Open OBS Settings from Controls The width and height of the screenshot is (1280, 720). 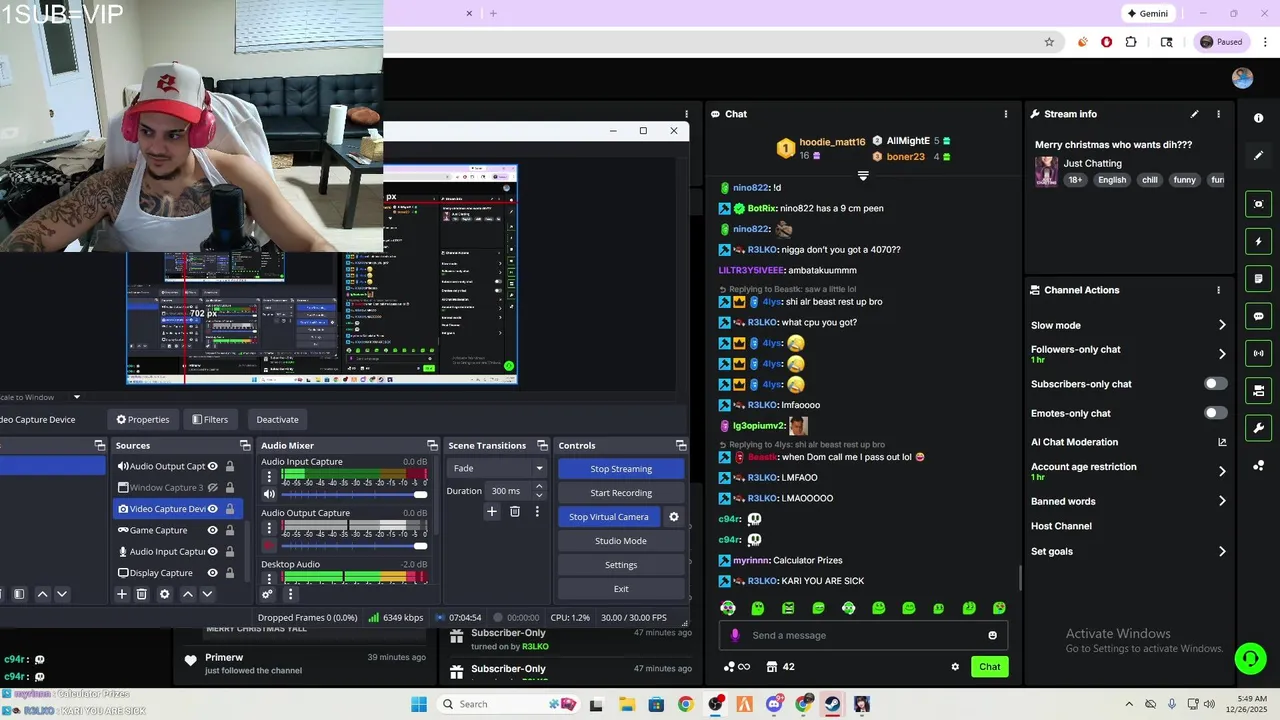[x=621, y=565]
